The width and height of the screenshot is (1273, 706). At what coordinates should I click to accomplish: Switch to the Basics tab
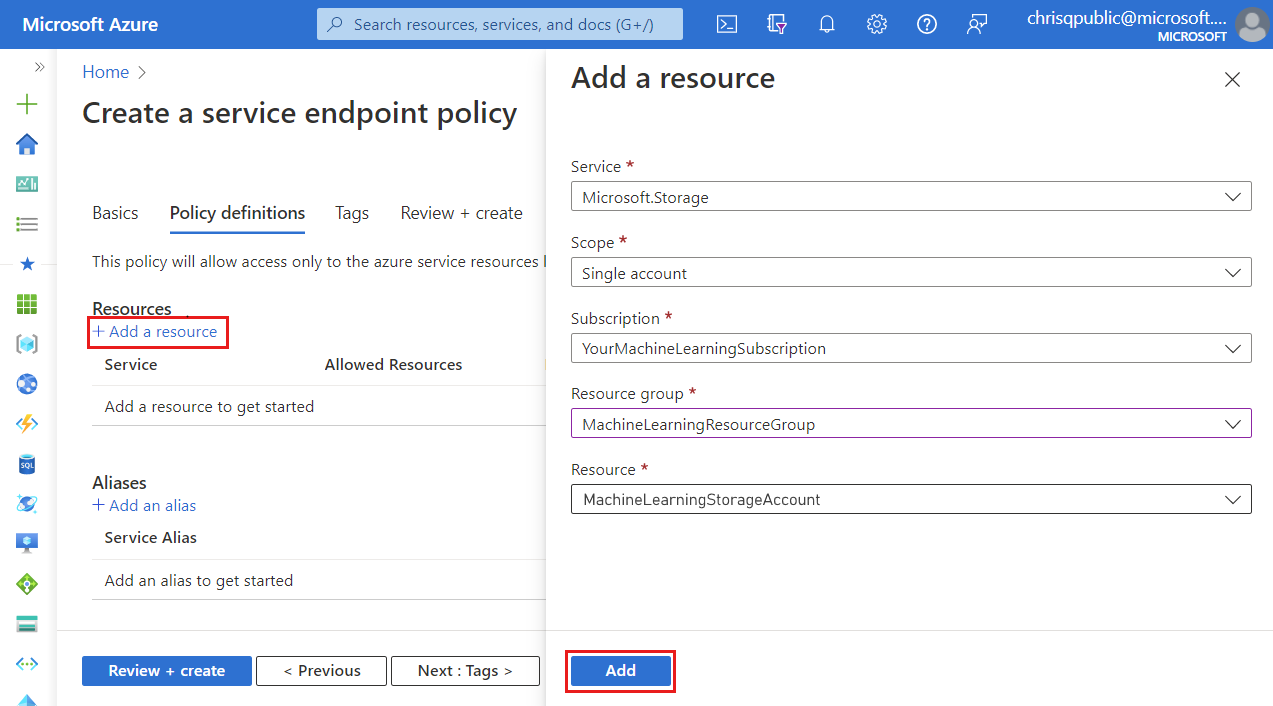coord(115,213)
